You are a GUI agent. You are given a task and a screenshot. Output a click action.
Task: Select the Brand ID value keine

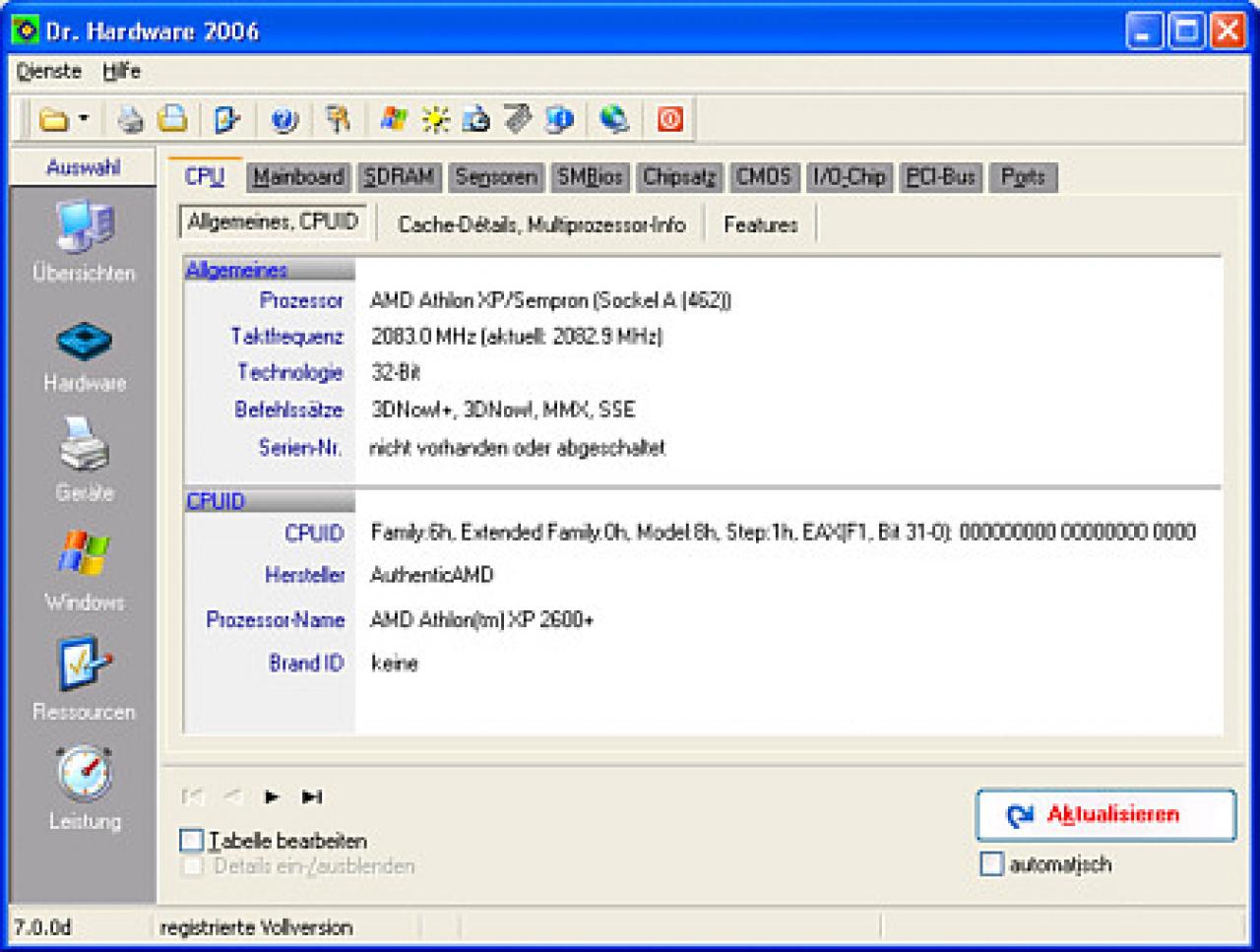[x=395, y=664]
